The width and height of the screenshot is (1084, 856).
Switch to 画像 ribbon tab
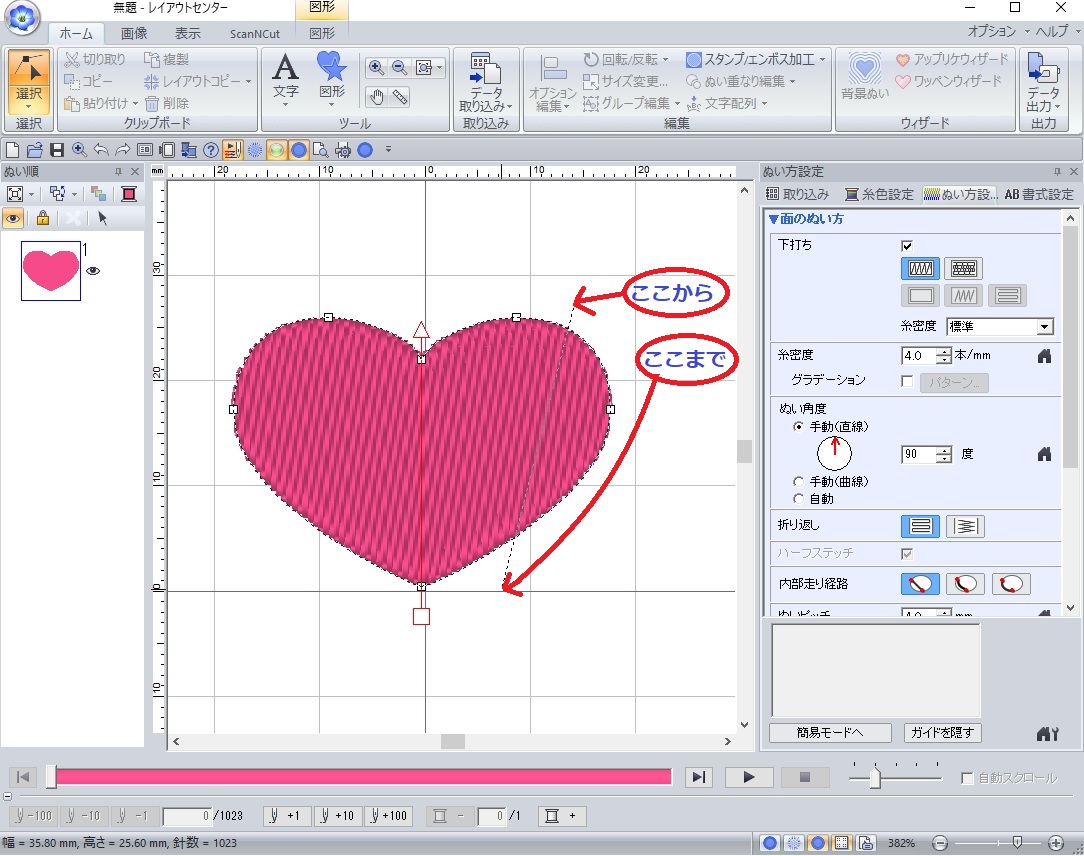click(x=133, y=33)
